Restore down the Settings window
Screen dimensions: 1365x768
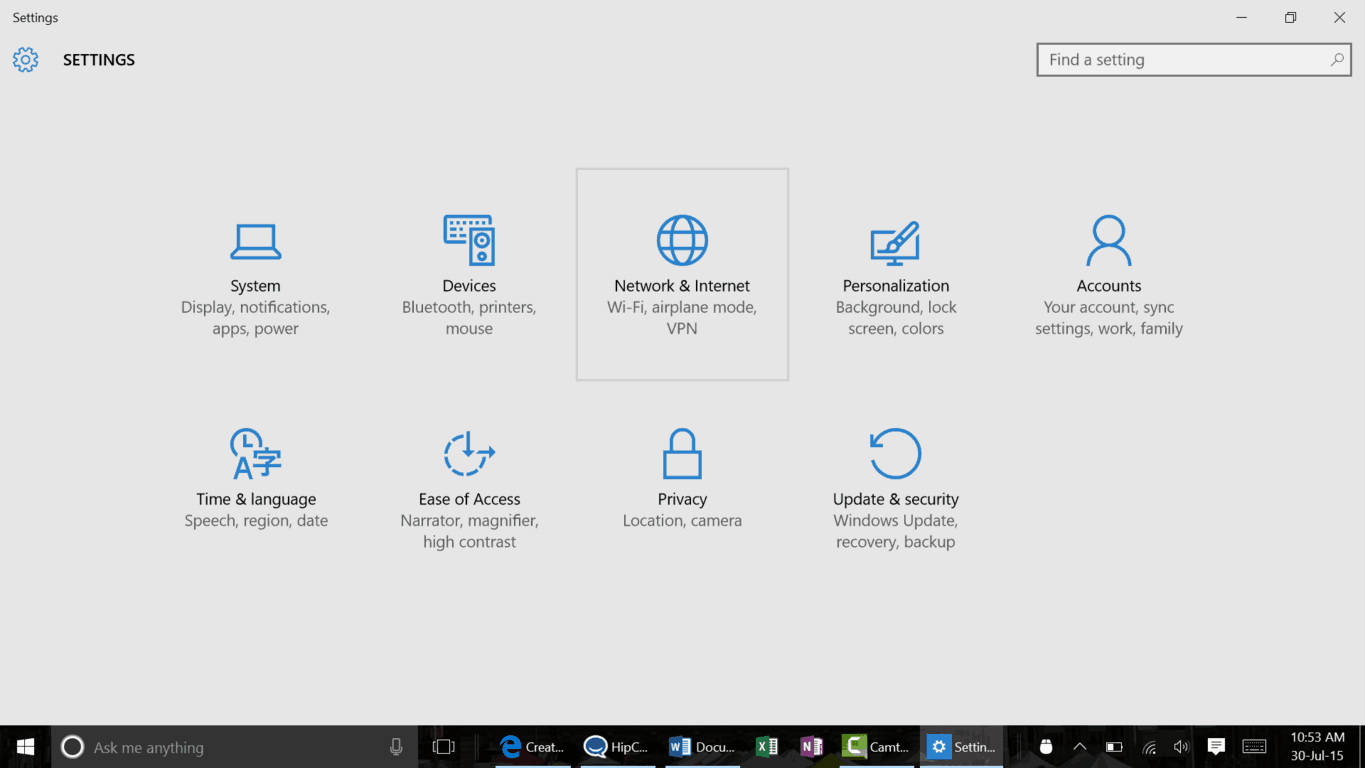(x=1290, y=17)
